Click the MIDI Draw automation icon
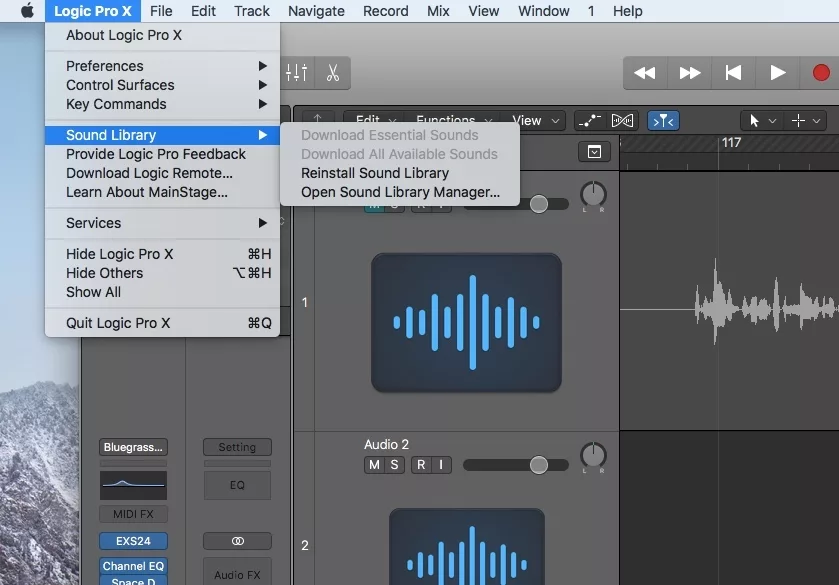The height and width of the screenshot is (585, 839). [589, 120]
